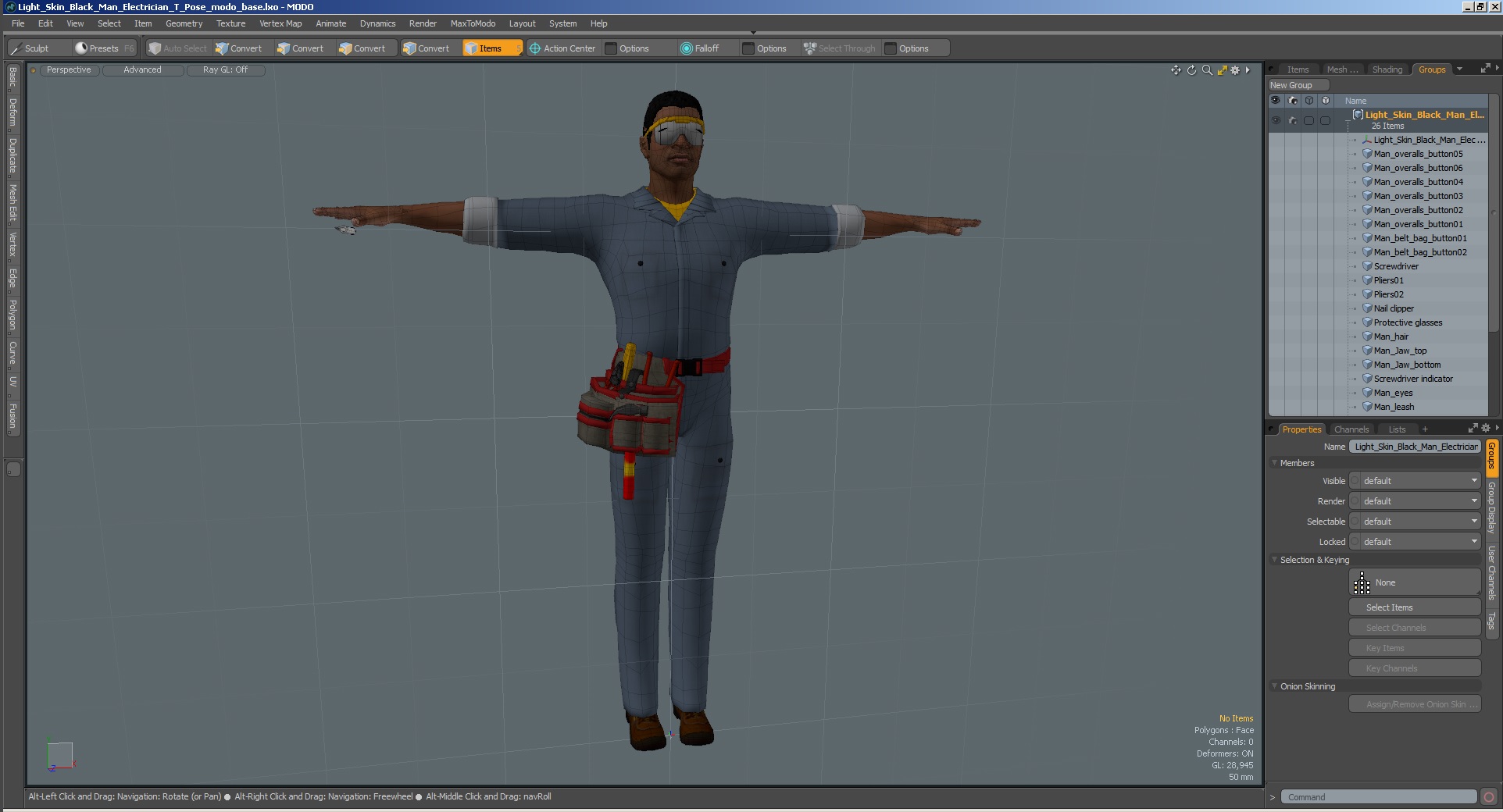Viewport: 1503px width, 812px height.
Task: Collapse the Selection & Keying section
Action: click(1275, 560)
